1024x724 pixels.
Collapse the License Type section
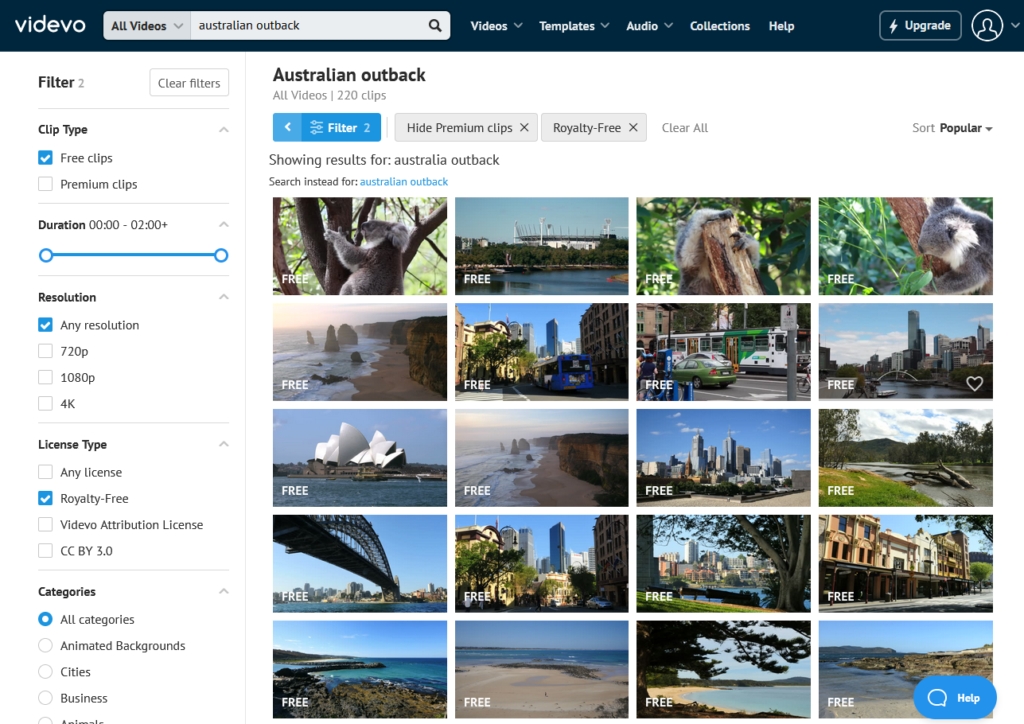(x=224, y=444)
